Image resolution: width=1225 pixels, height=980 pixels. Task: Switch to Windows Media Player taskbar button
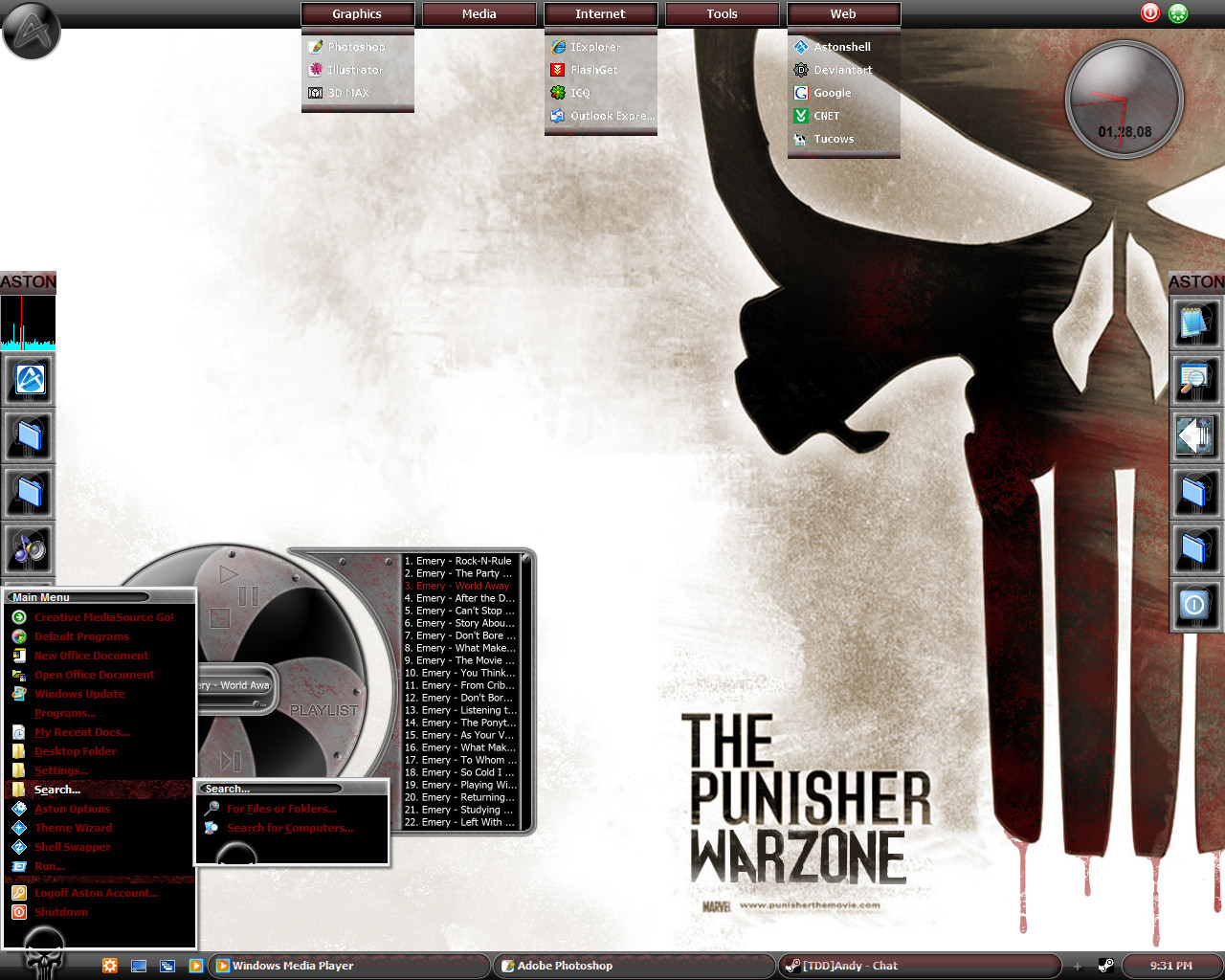coord(349,966)
